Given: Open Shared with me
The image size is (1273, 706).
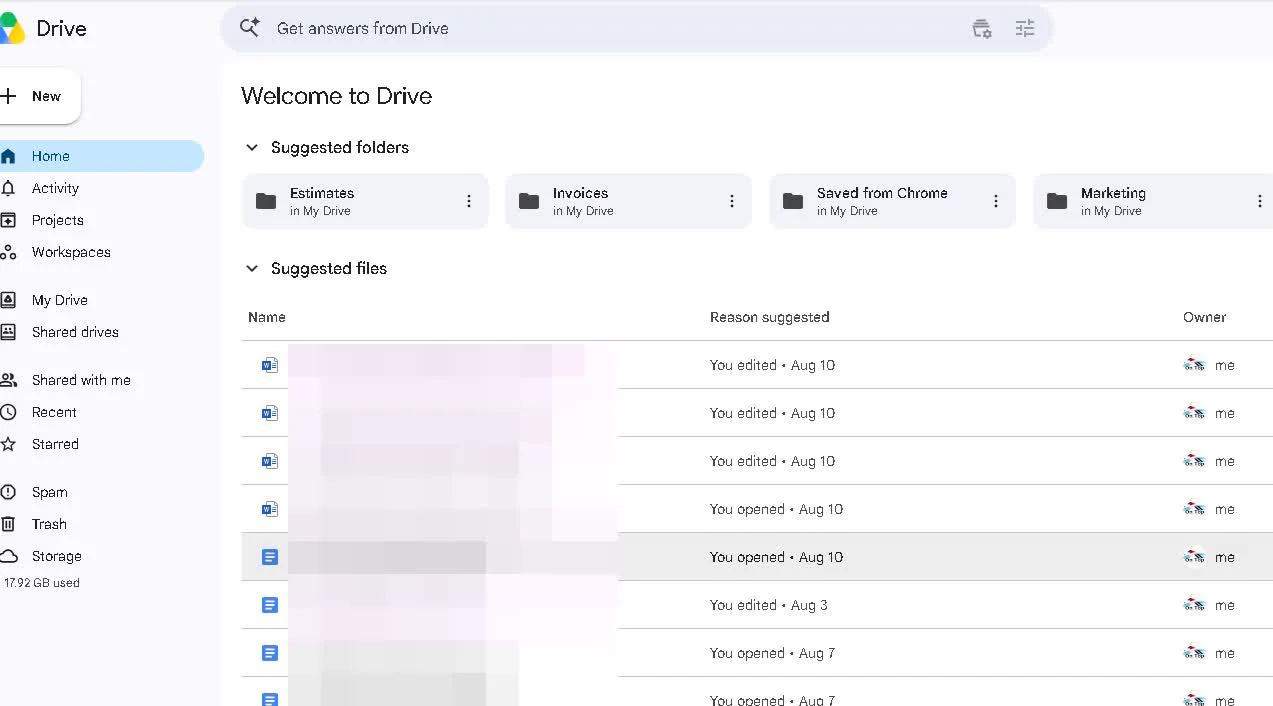Looking at the screenshot, I should tap(81, 380).
